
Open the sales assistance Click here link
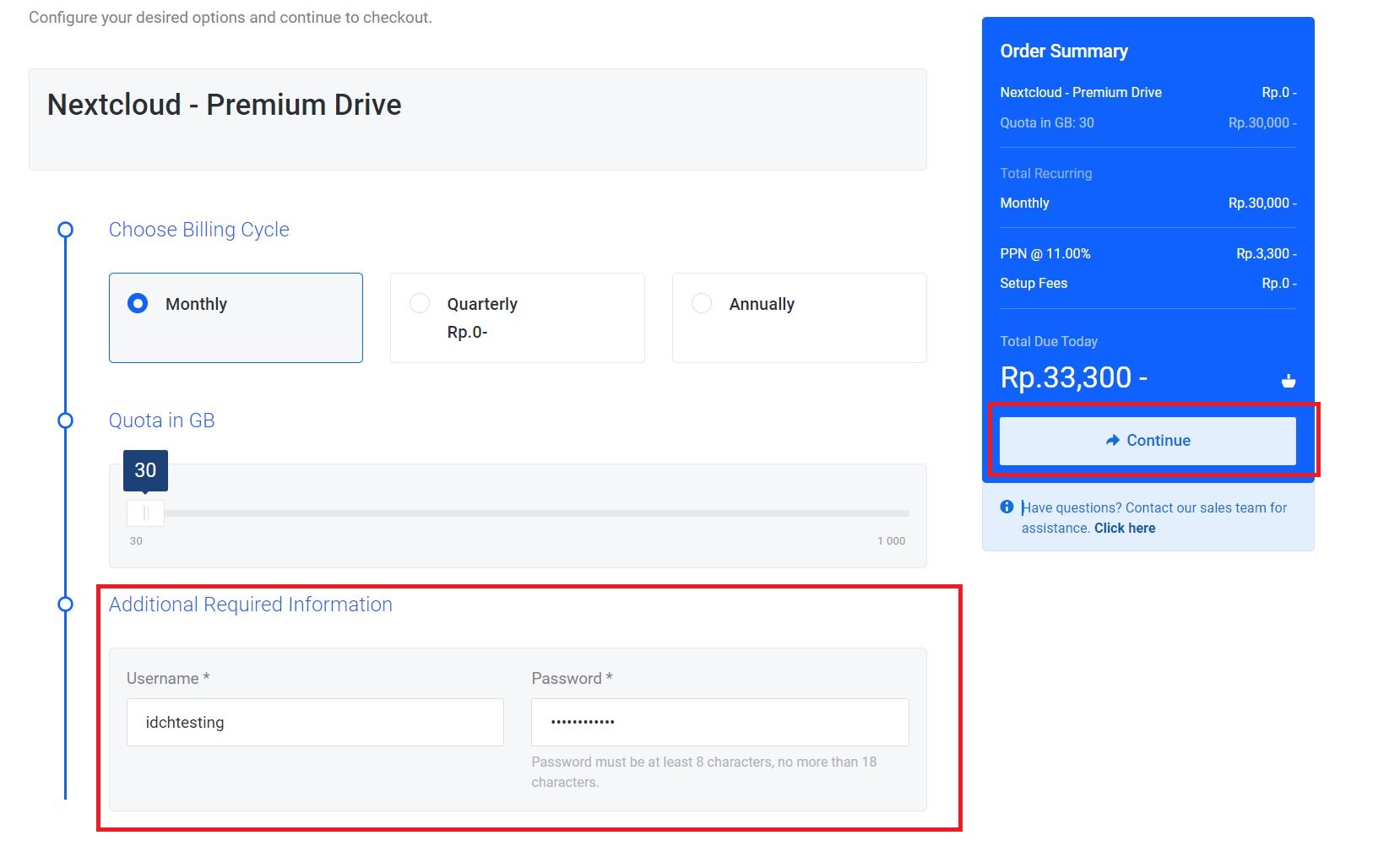pos(1124,528)
